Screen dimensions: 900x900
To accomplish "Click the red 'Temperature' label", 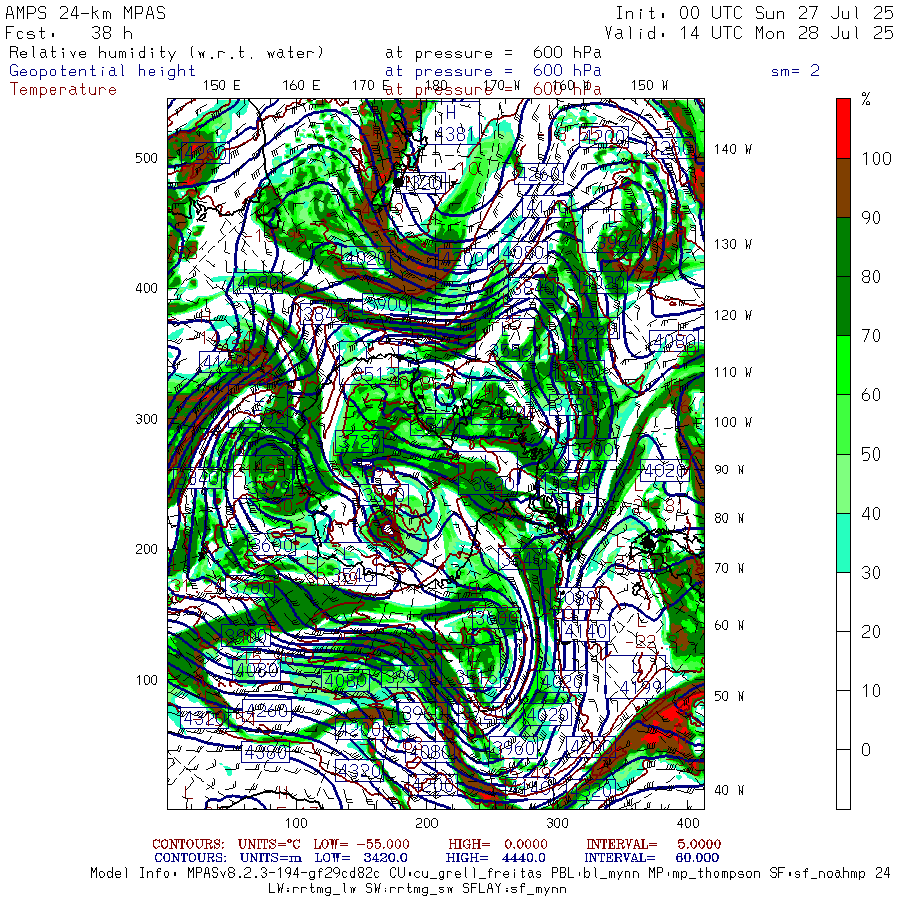I will [x=63, y=90].
